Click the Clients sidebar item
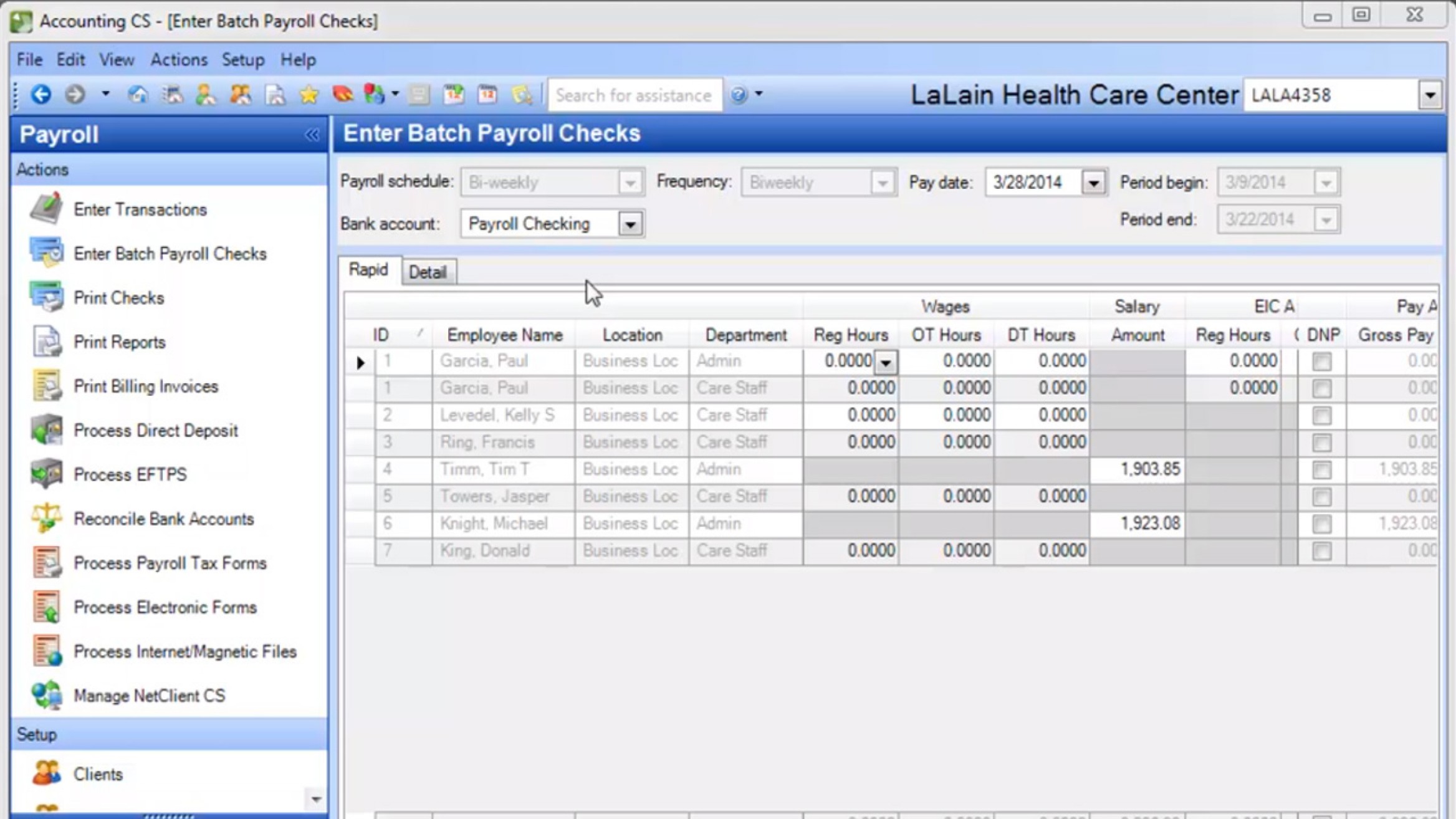The width and height of the screenshot is (1456, 819). click(97, 773)
